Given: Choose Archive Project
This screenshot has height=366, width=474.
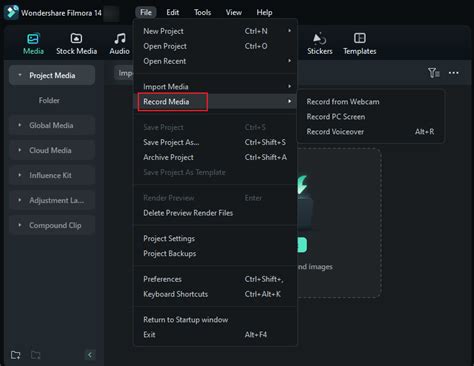Looking at the screenshot, I should click(215, 157).
